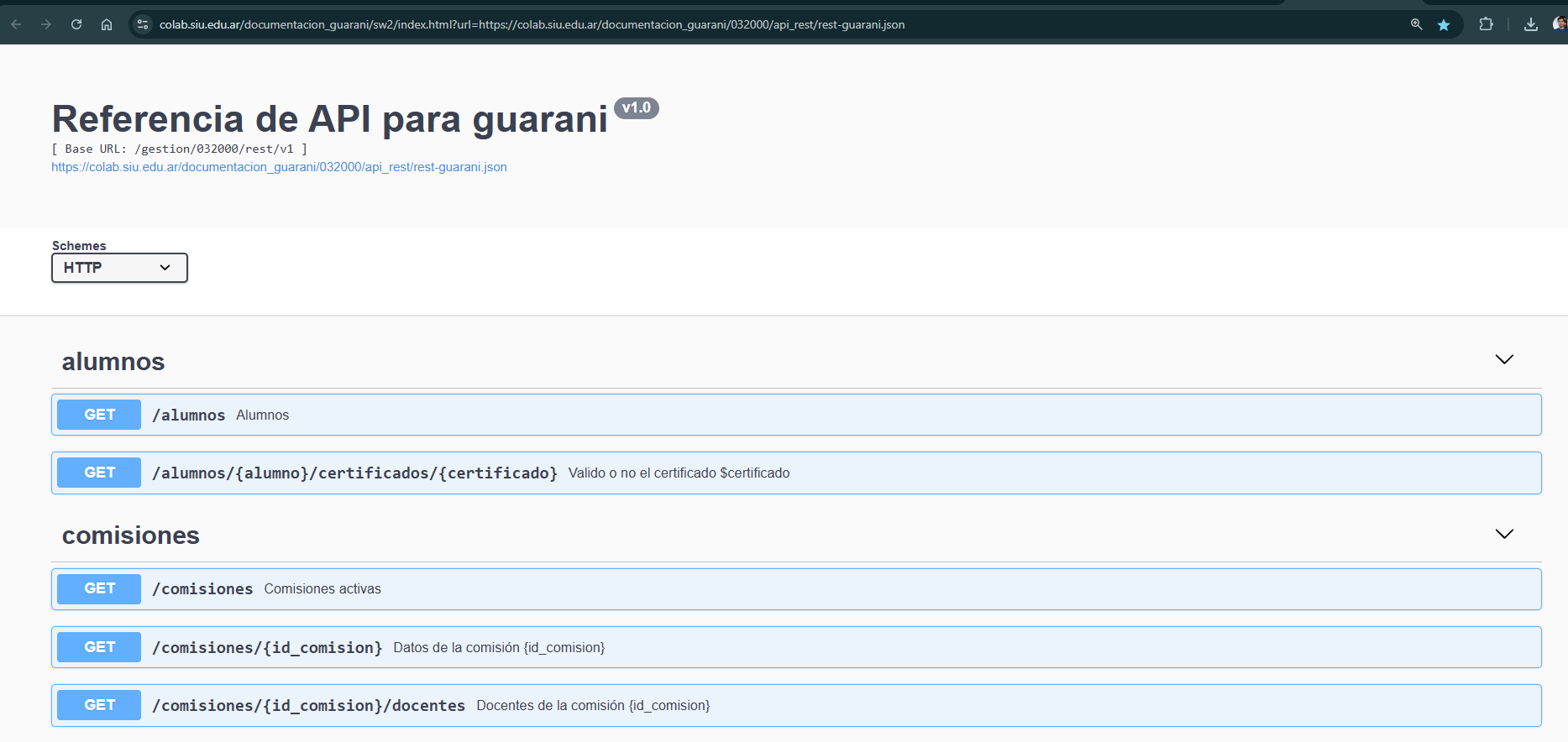Click the /comisiones/{id_comision} path text

pyautogui.click(x=267, y=648)
